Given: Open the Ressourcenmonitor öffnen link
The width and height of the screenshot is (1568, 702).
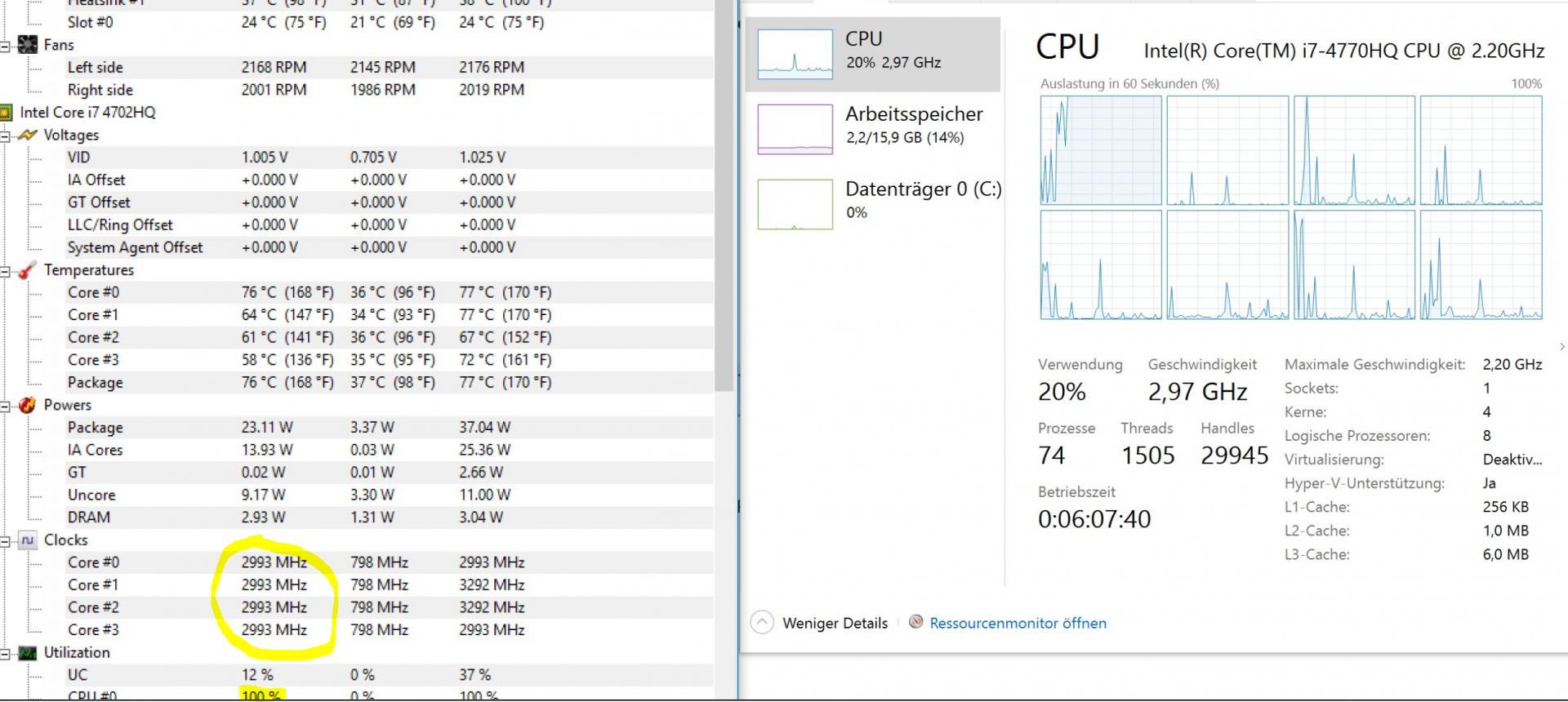Looking at the screenshot, I should tap(1018, 623).
